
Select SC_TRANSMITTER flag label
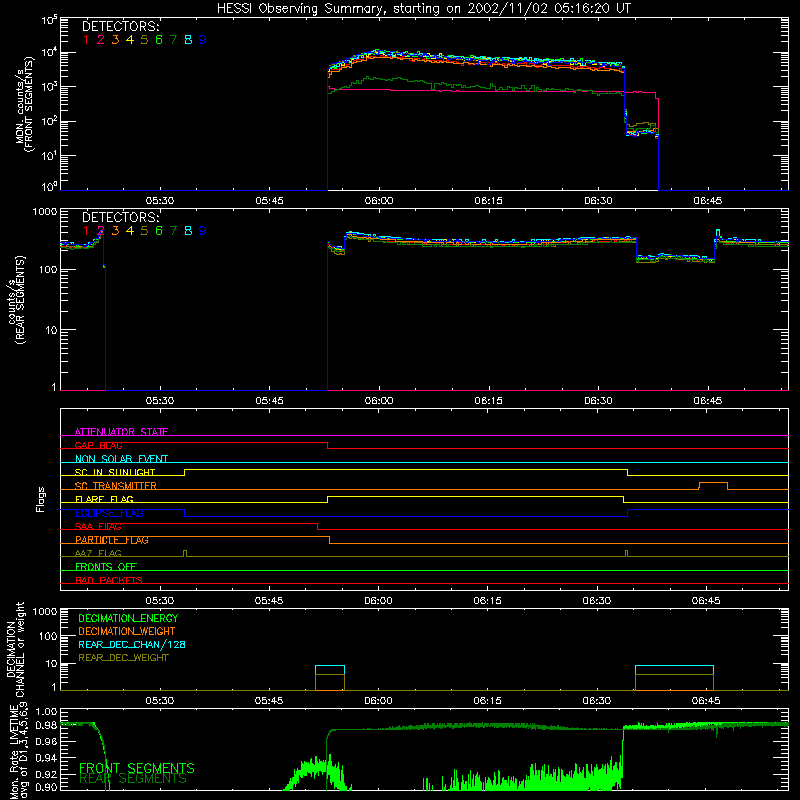pyautogui.click(x=115, y=485)
